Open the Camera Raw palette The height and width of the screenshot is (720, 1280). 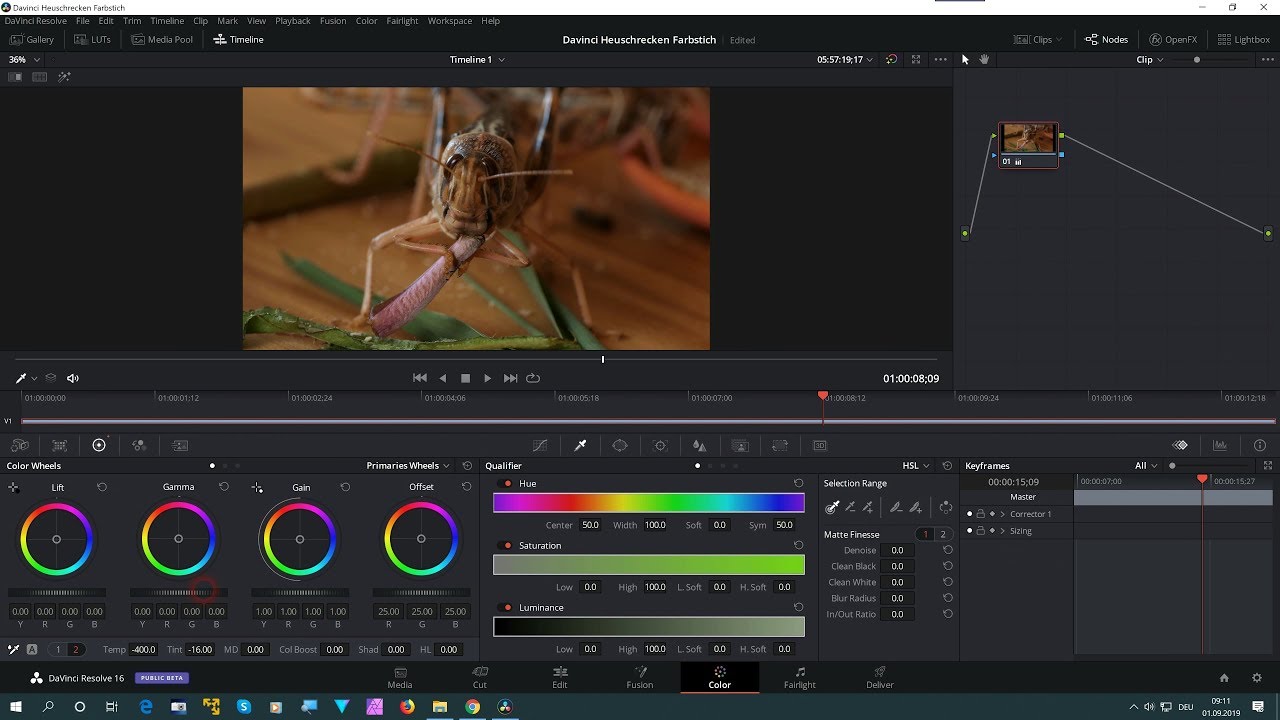[19, 445]
